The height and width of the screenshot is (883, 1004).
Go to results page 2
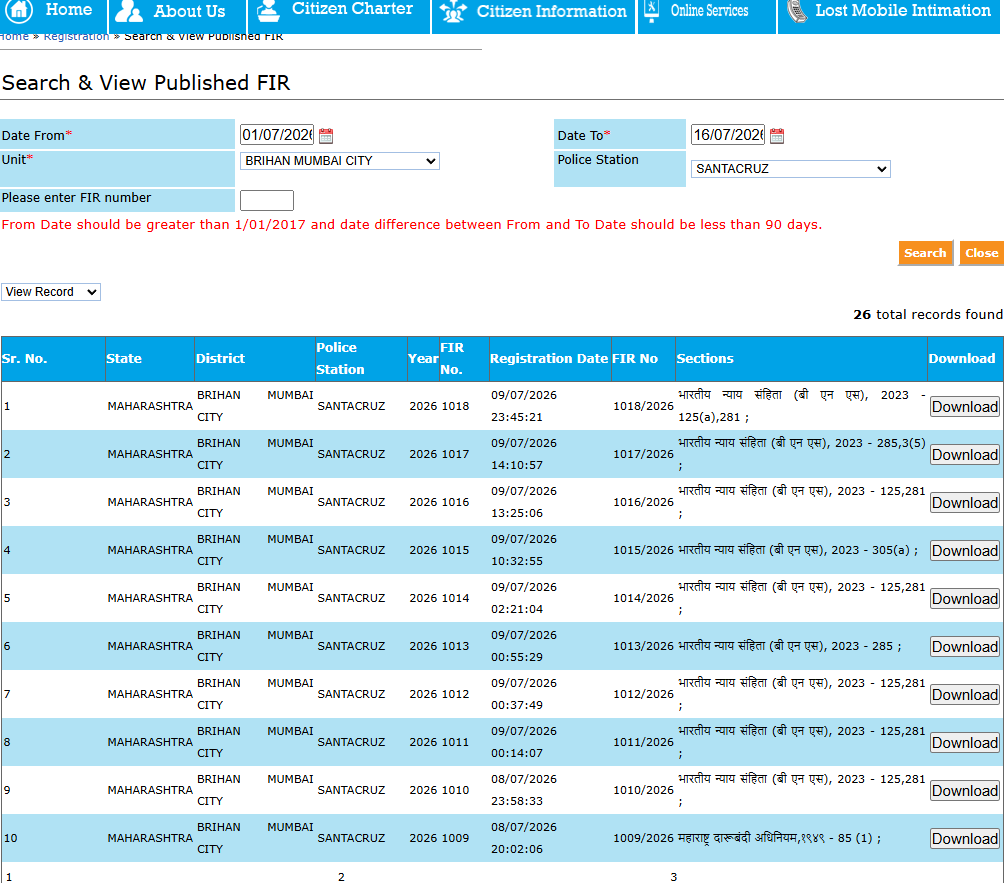341,877
